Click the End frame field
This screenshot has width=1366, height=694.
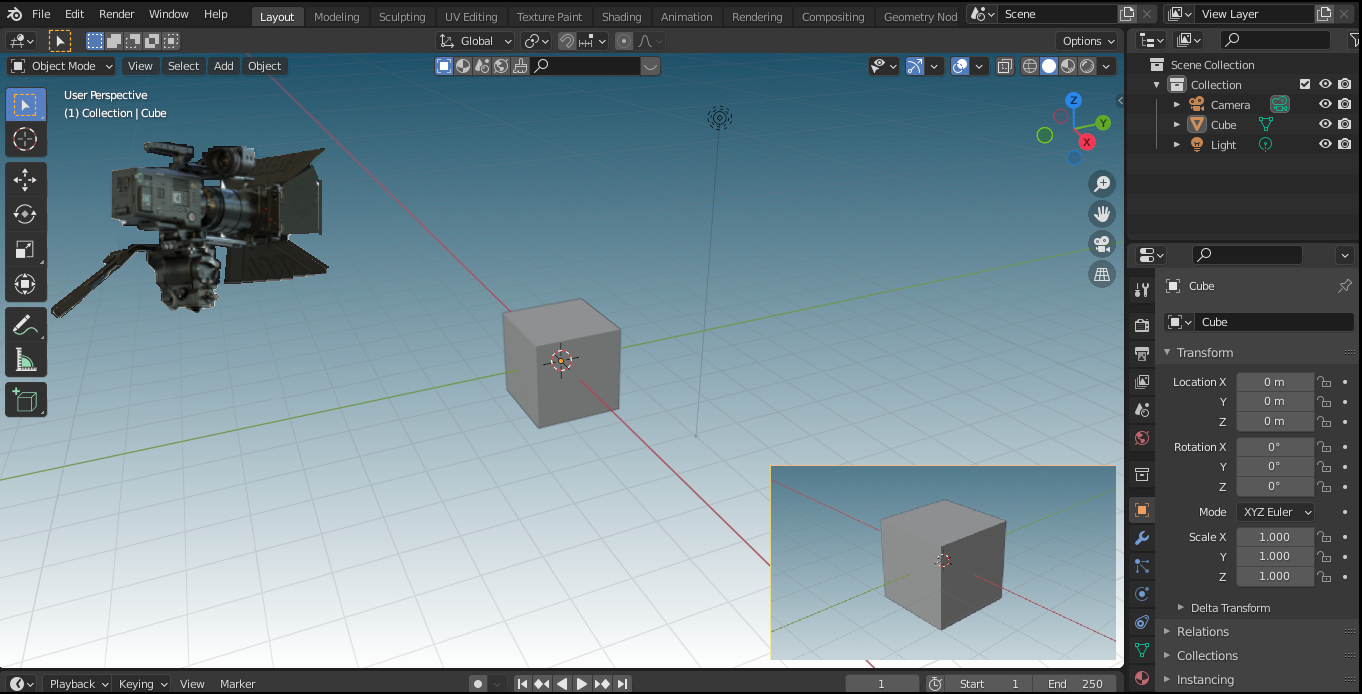[1075, 684]
